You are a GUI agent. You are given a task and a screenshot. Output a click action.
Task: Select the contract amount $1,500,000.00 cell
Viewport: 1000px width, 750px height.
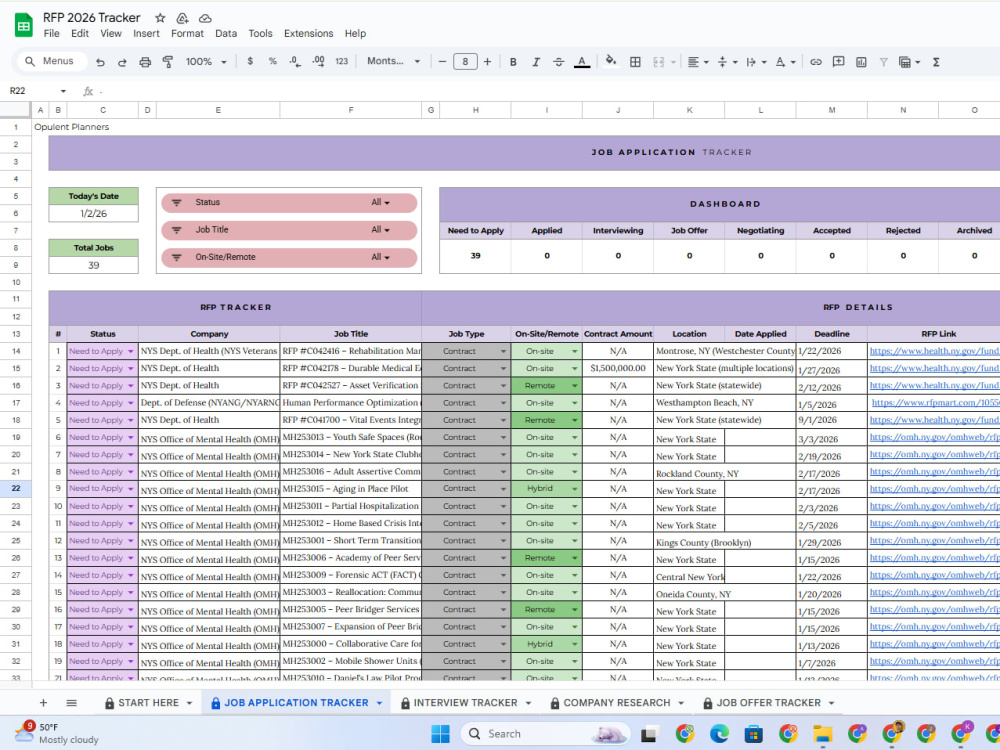(x=617, y=369)
